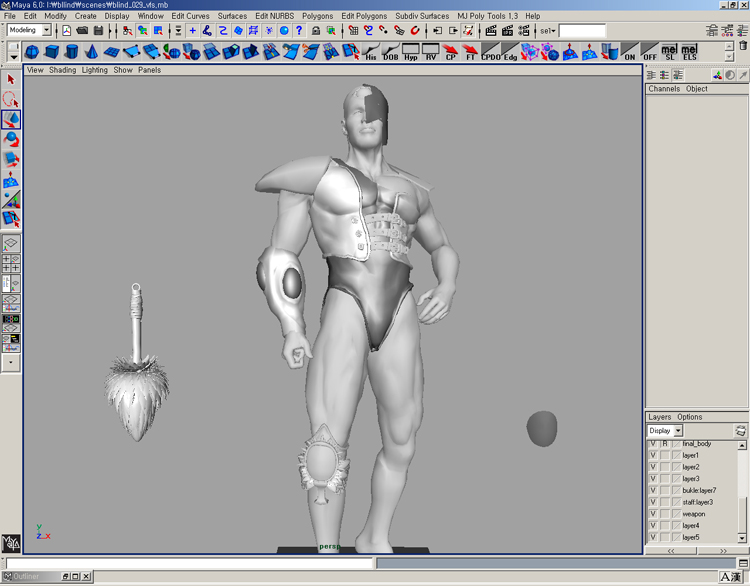Toggle visibility checkbox for layer1
The height and width of the screenshot is (586, 750).
click(x=653, y=455)
